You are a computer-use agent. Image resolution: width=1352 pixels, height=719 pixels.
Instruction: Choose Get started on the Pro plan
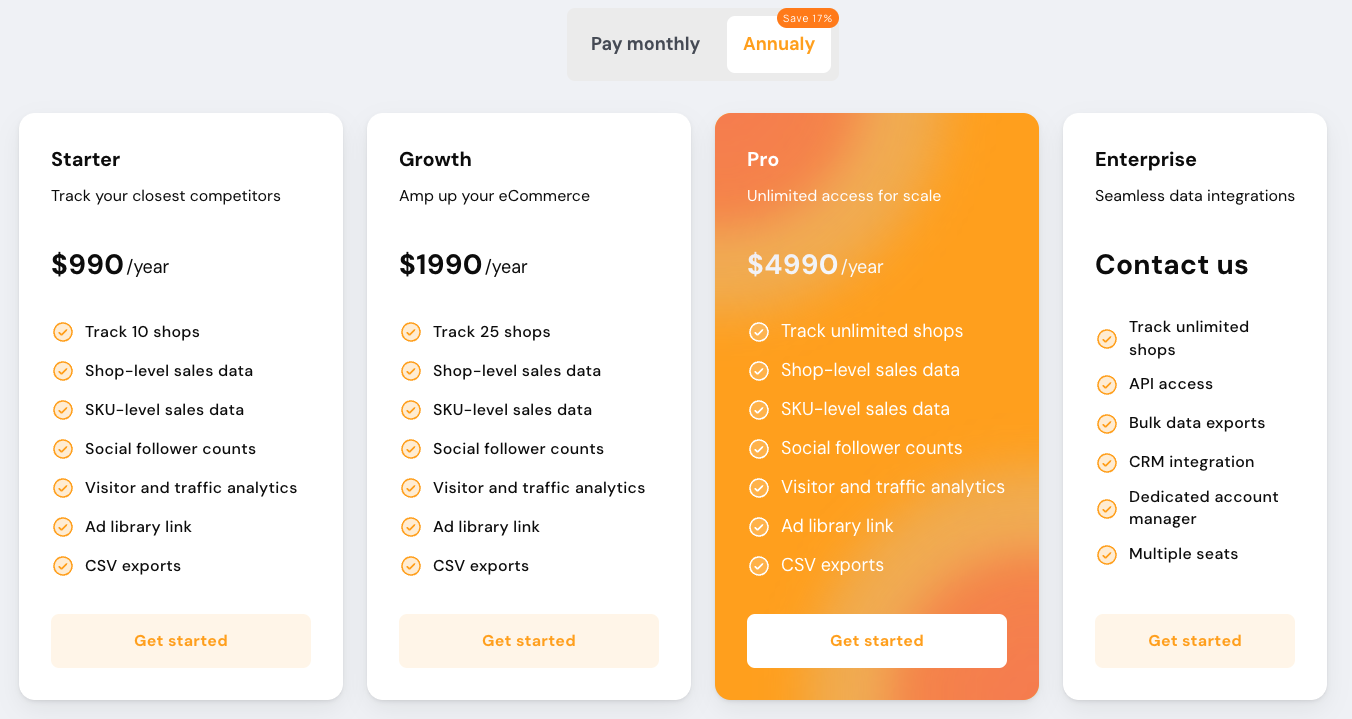877,641
